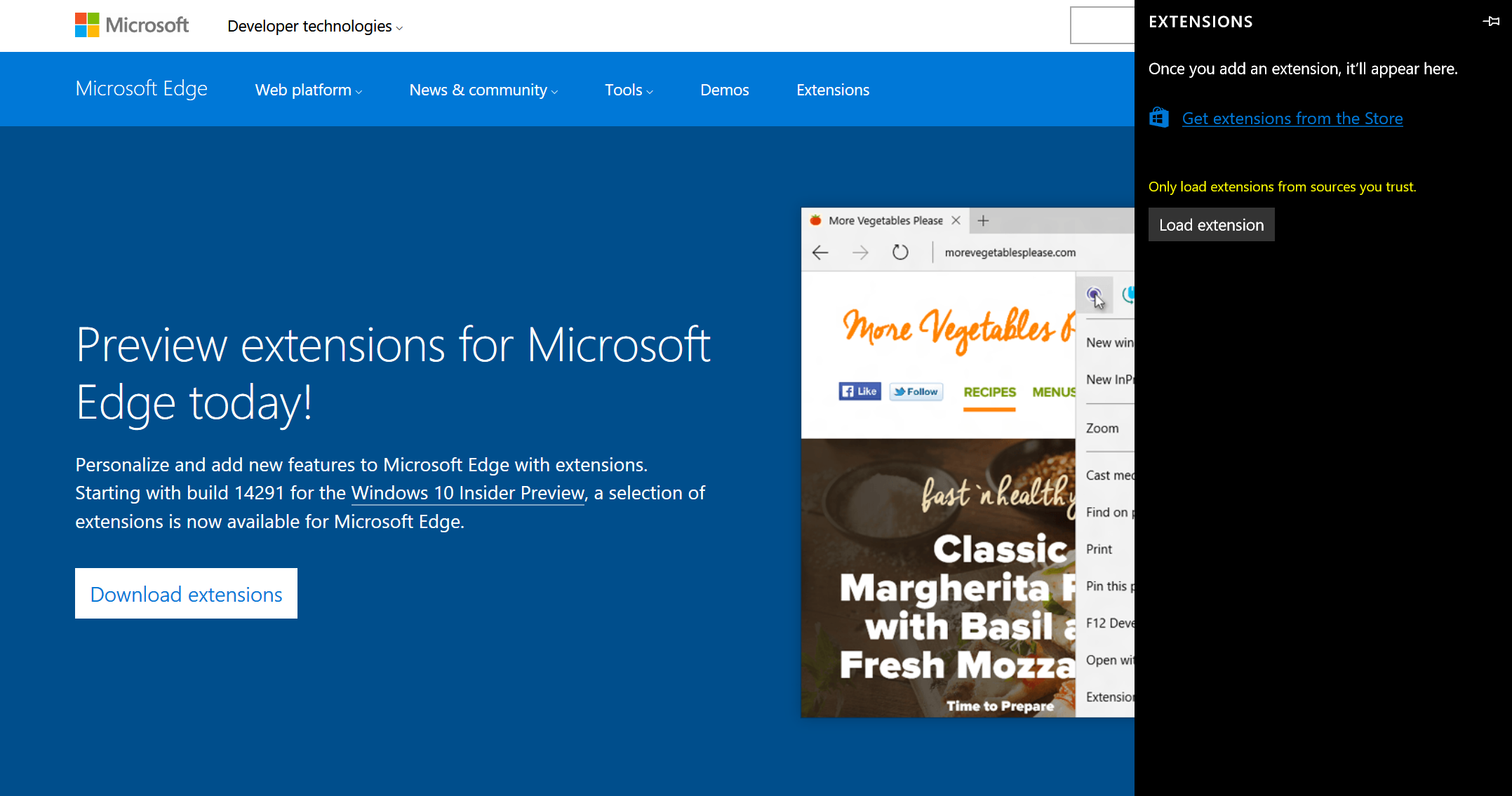Click the Microsoft Edge Extensions icon
The width and height of the screenshot is (1512, 796).
[x=1094, y=294]
